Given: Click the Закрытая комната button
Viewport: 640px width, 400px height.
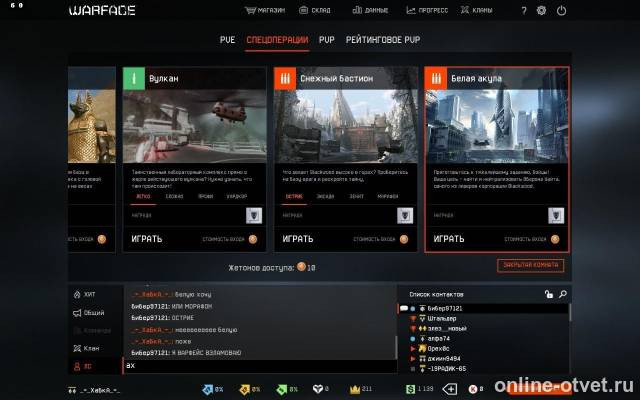Looking at the screenshot, I should 530,265.
